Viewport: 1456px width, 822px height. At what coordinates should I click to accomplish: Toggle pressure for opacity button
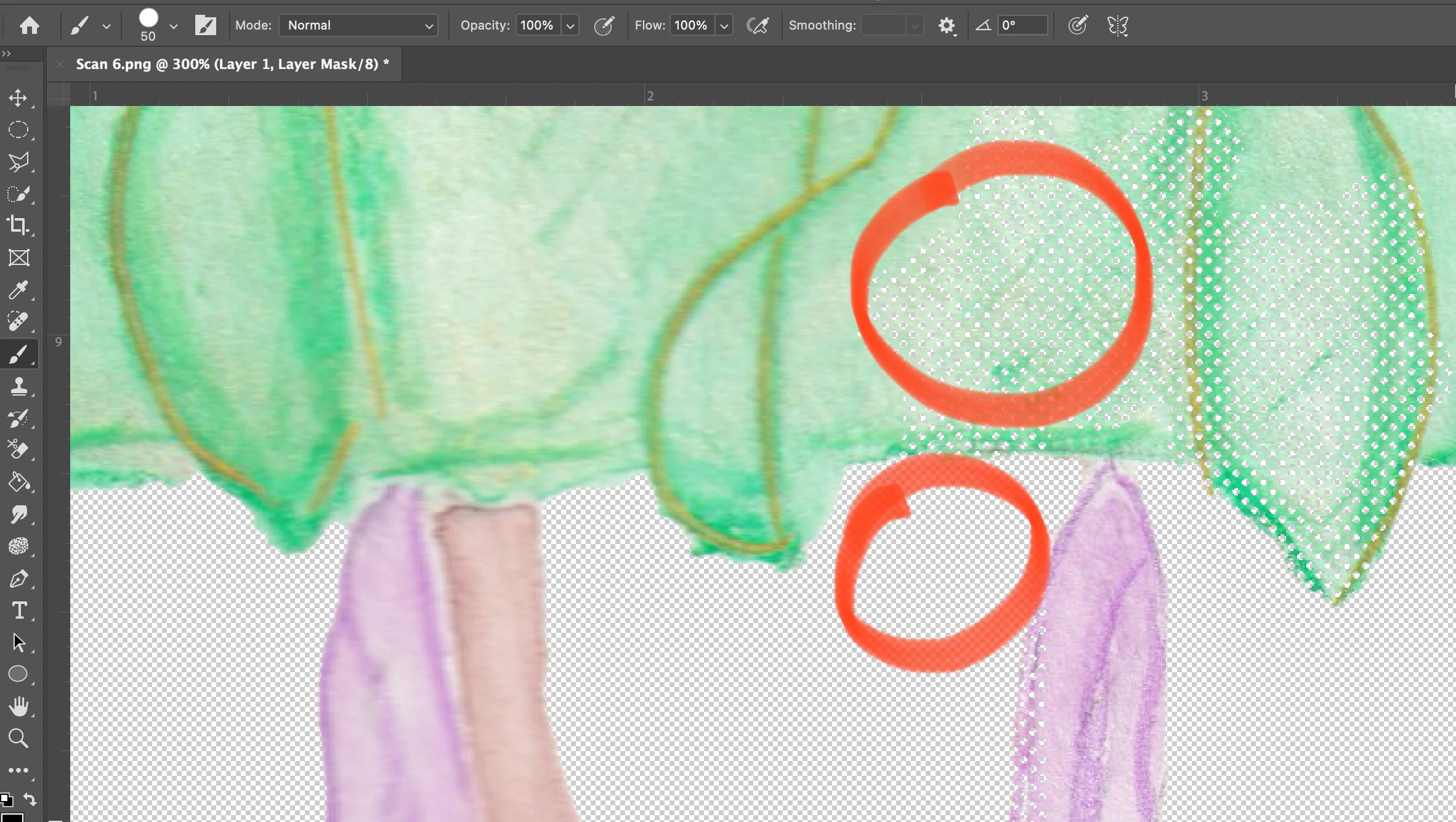click(604, 25)
